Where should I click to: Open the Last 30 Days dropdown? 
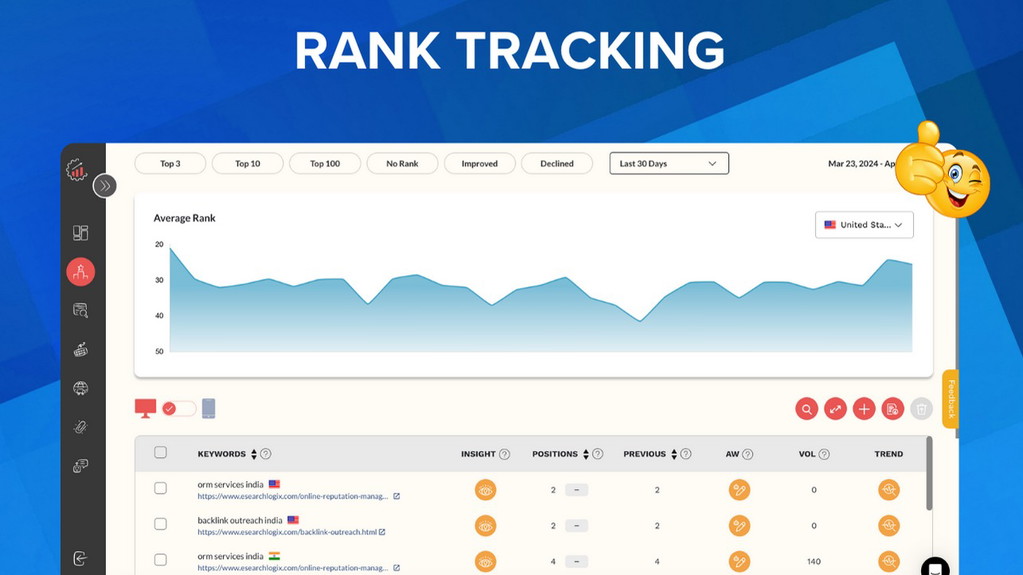669,163
